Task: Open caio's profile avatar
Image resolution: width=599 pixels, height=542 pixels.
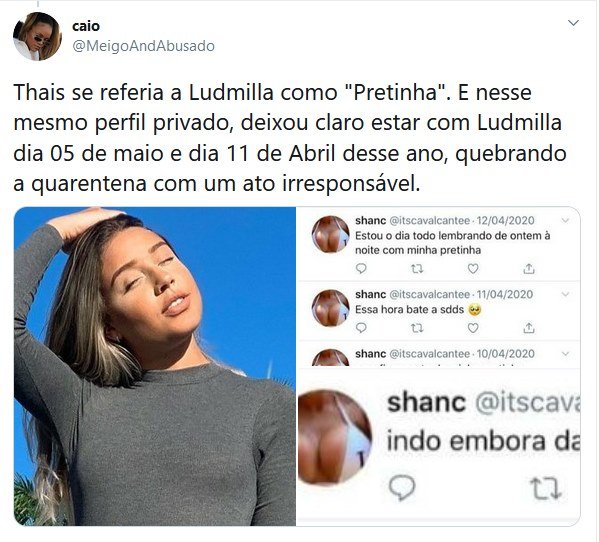Action: (37, 36)
